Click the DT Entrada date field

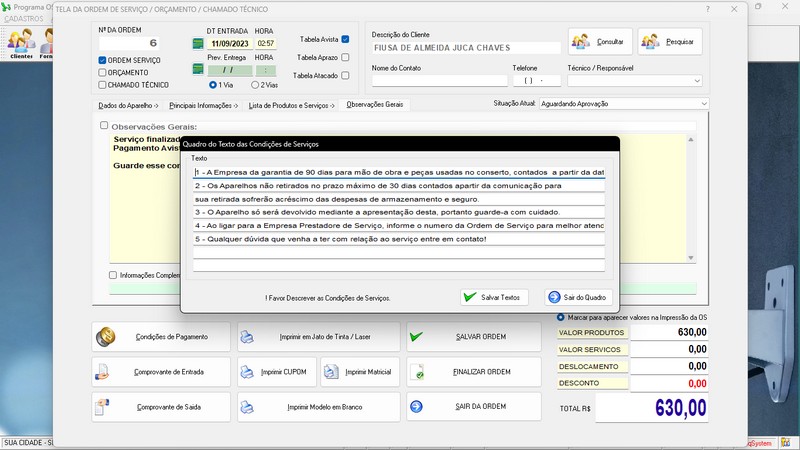pyautogui.click(x=230, y=44)
